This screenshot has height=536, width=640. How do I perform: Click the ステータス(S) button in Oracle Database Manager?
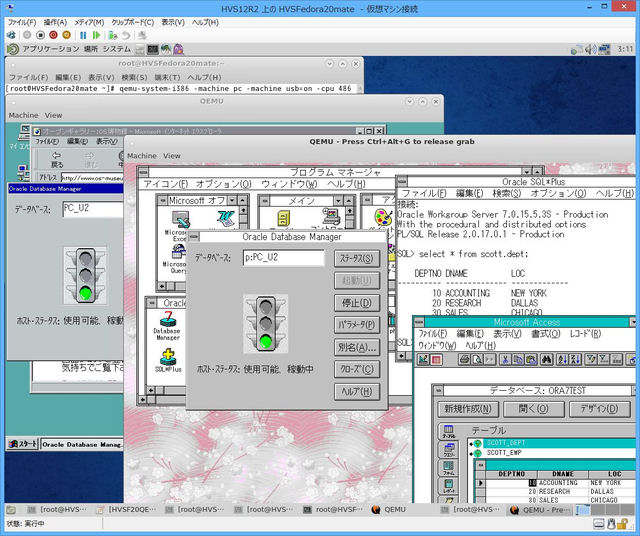coord(357,259)
